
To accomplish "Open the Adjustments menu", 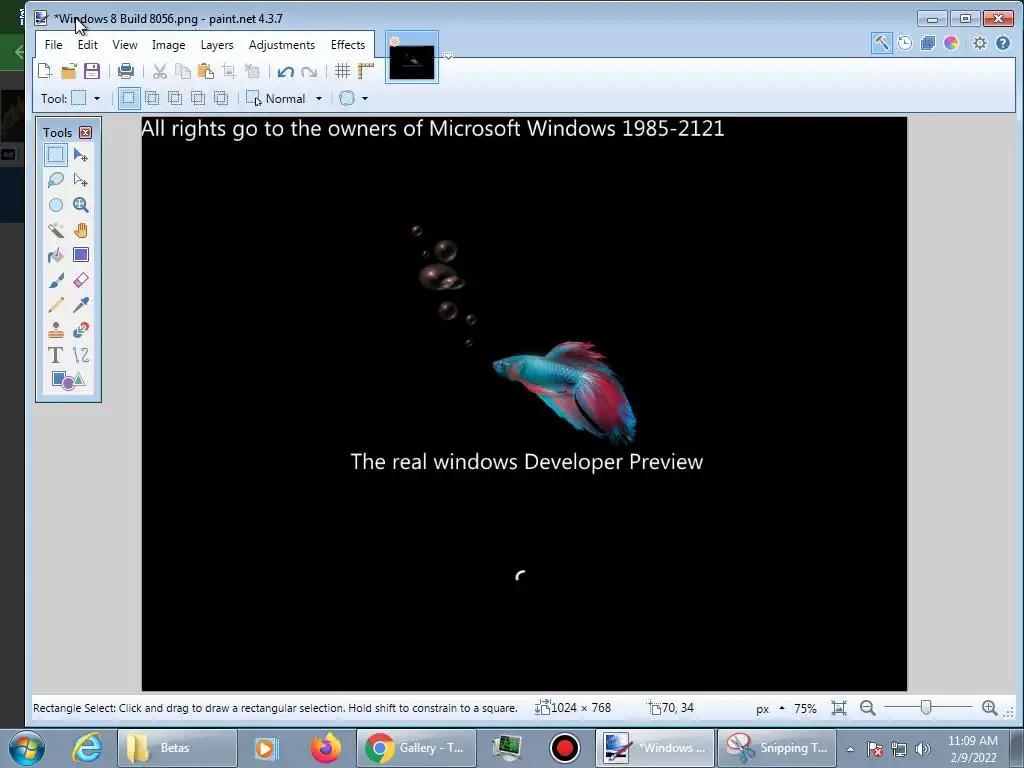I will [x=281, y=45].
